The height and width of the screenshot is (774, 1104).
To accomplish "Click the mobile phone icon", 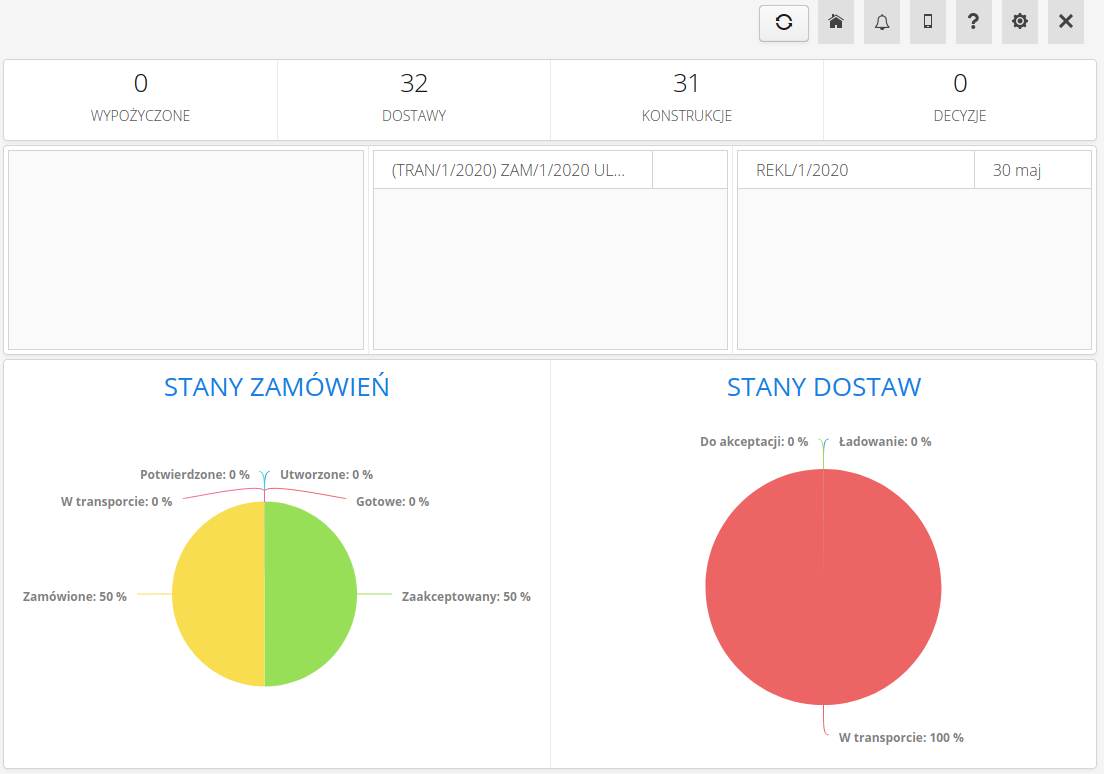I will 928,22.
